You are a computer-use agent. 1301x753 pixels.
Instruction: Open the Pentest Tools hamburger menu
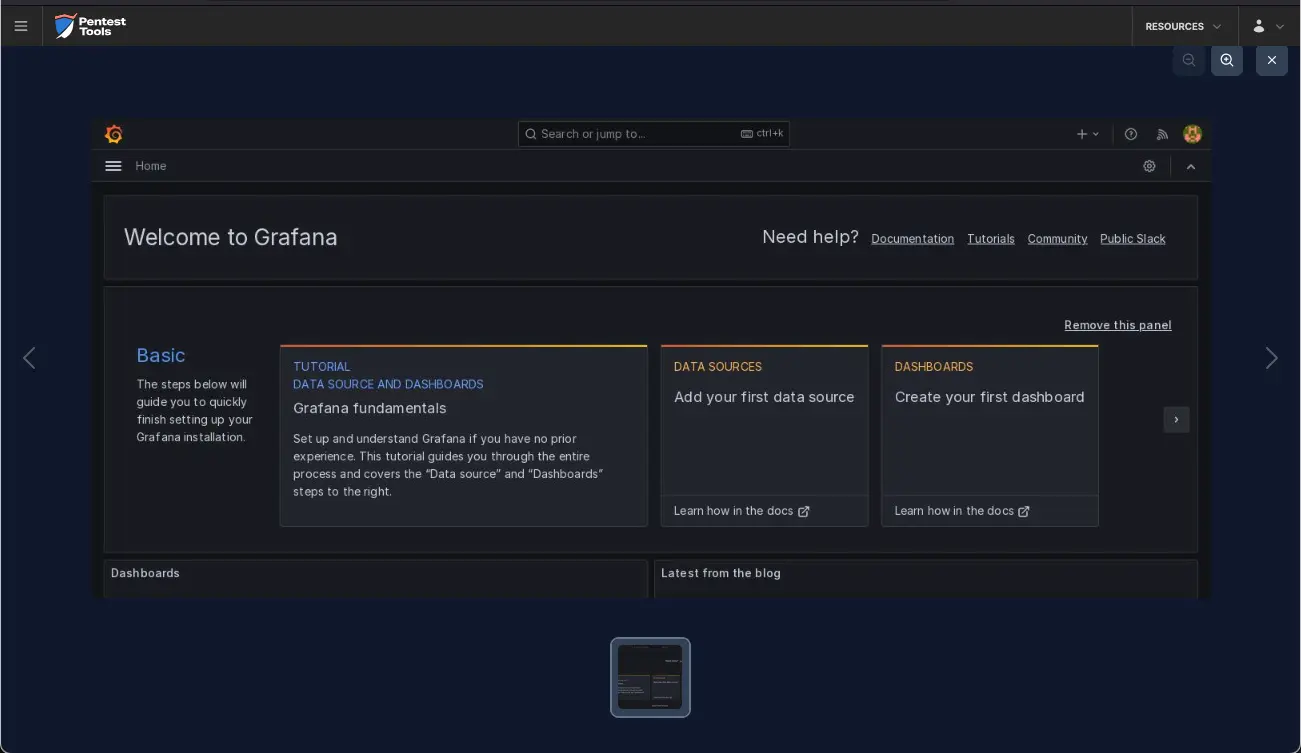click(21, 26)
